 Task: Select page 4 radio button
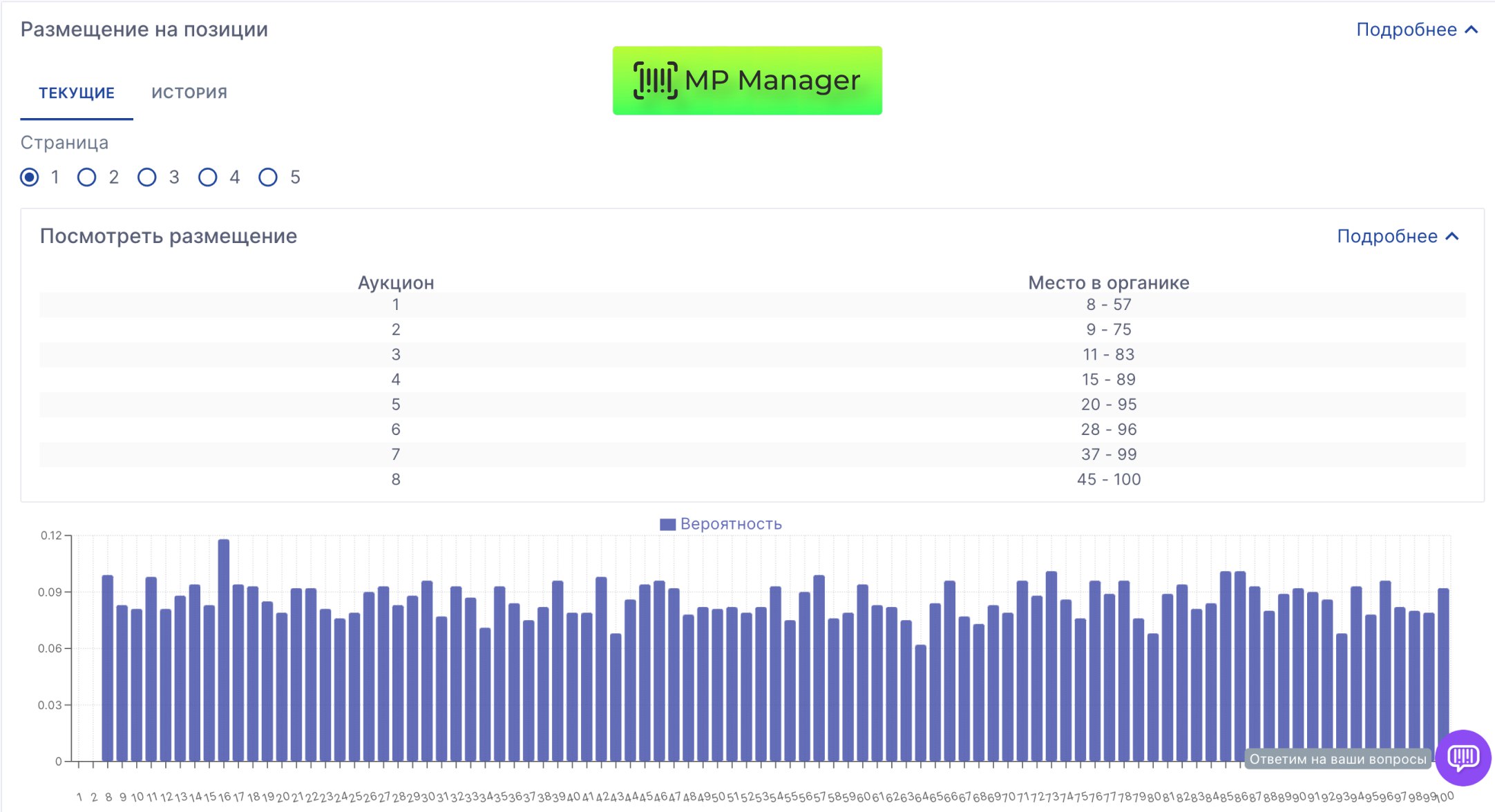click(207, 177)
